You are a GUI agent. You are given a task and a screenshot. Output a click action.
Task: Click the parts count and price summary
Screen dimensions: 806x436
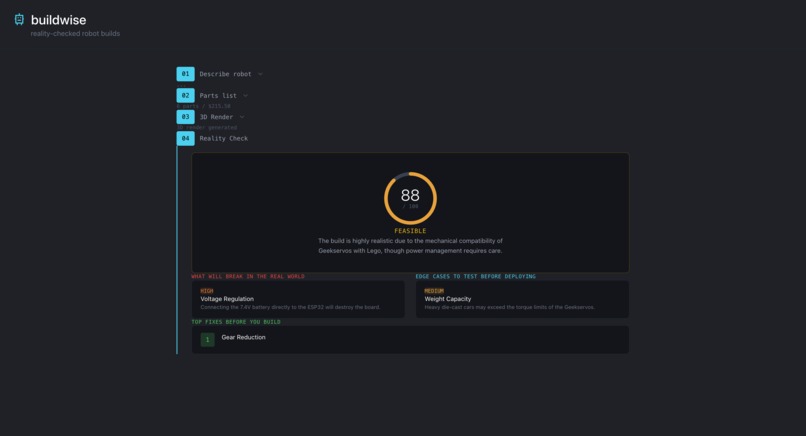(204, 106)
